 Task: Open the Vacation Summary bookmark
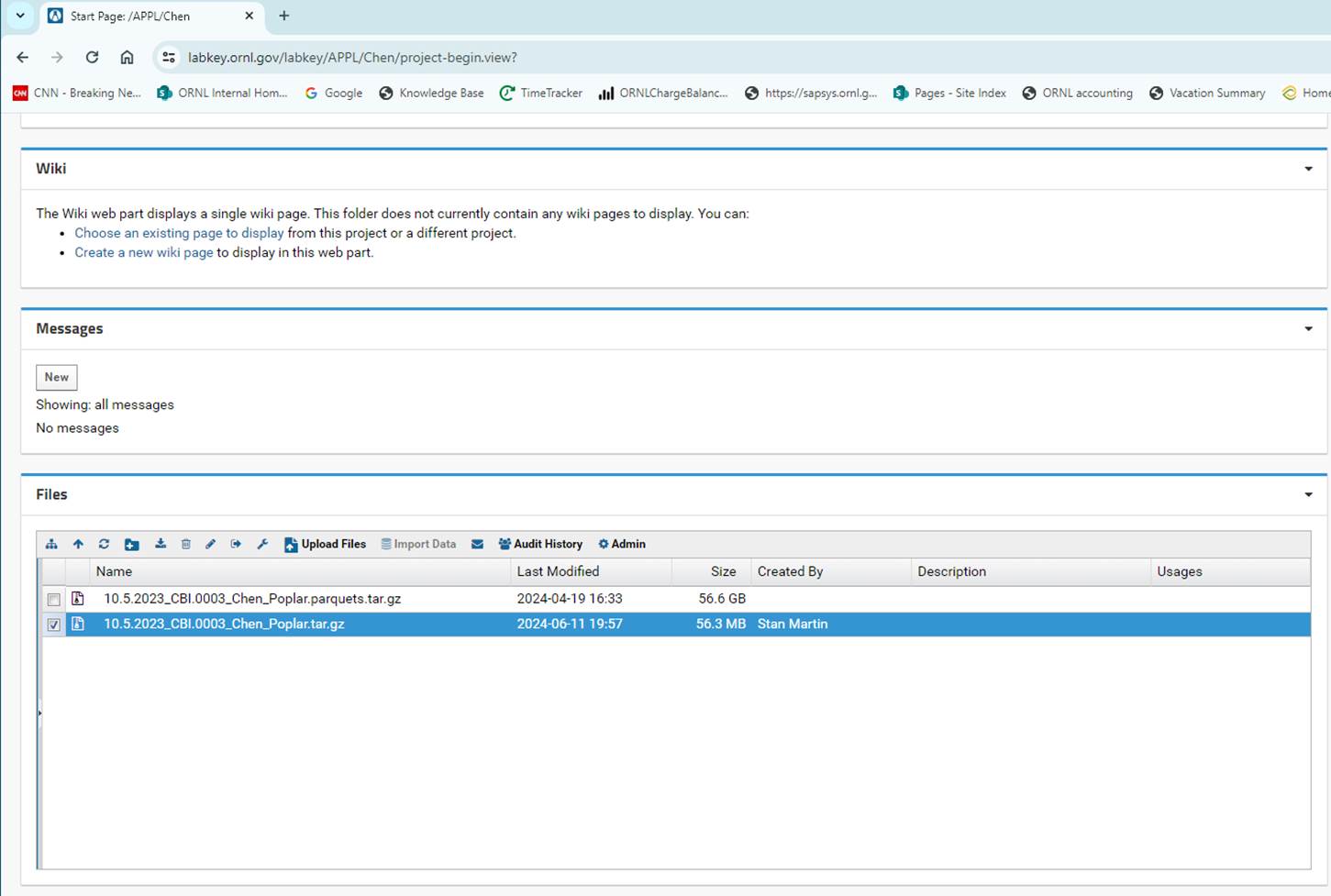(1207, 93)
